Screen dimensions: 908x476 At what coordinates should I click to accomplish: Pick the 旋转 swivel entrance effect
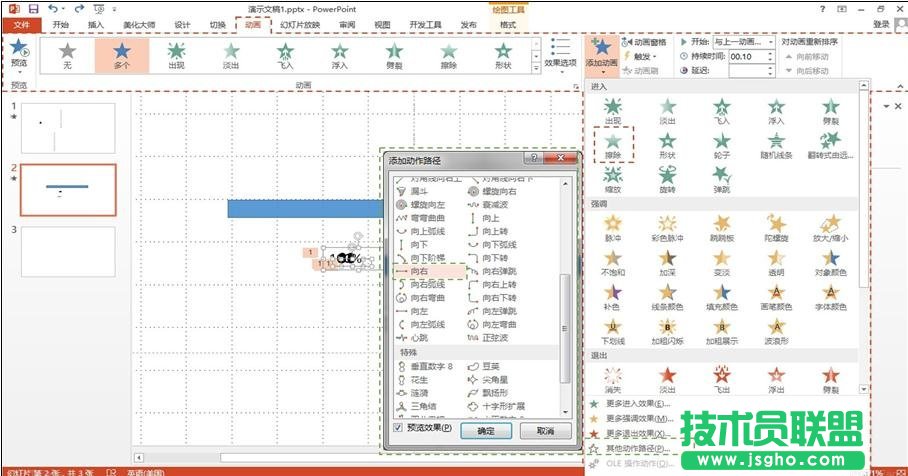click(x=667, y=179)
